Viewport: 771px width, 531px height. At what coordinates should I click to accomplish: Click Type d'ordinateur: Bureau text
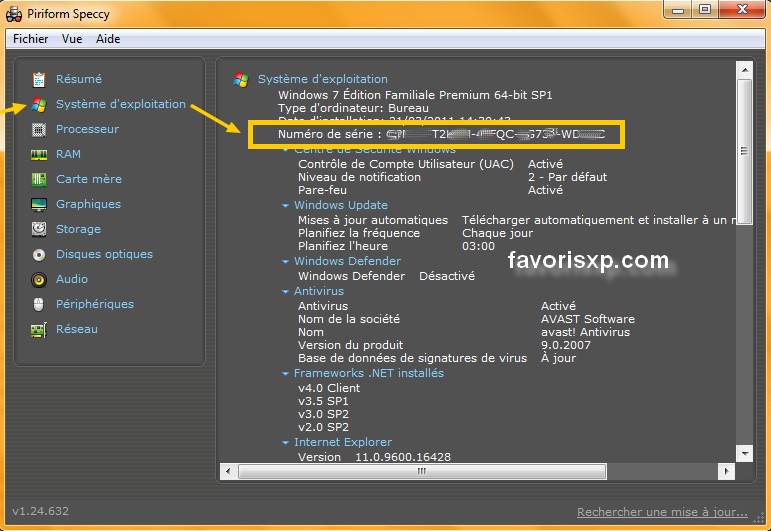[353, 108]
